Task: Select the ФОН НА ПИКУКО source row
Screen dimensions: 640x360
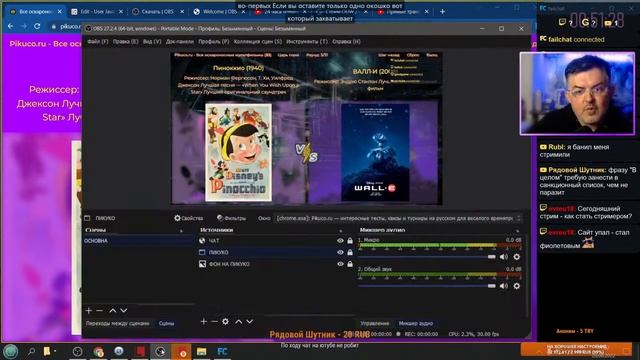Action: (276, 264)
